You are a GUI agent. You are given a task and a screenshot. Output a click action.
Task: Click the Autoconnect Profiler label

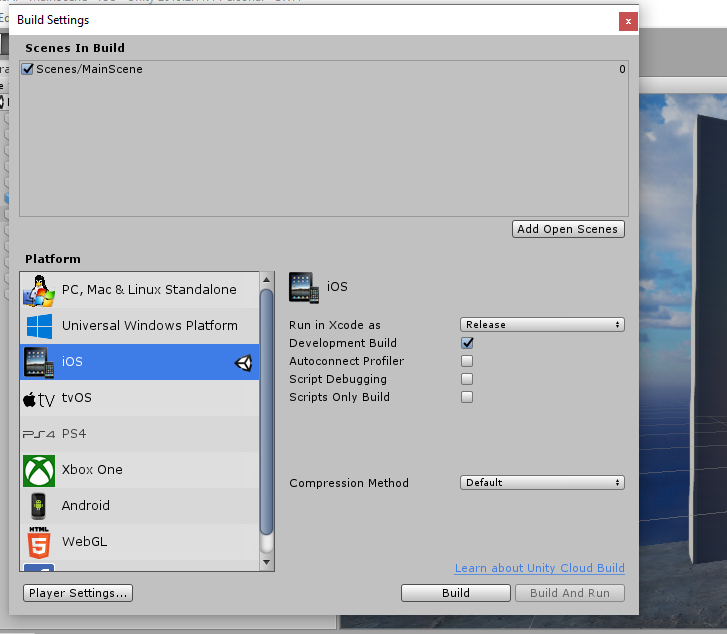point(347,361)
